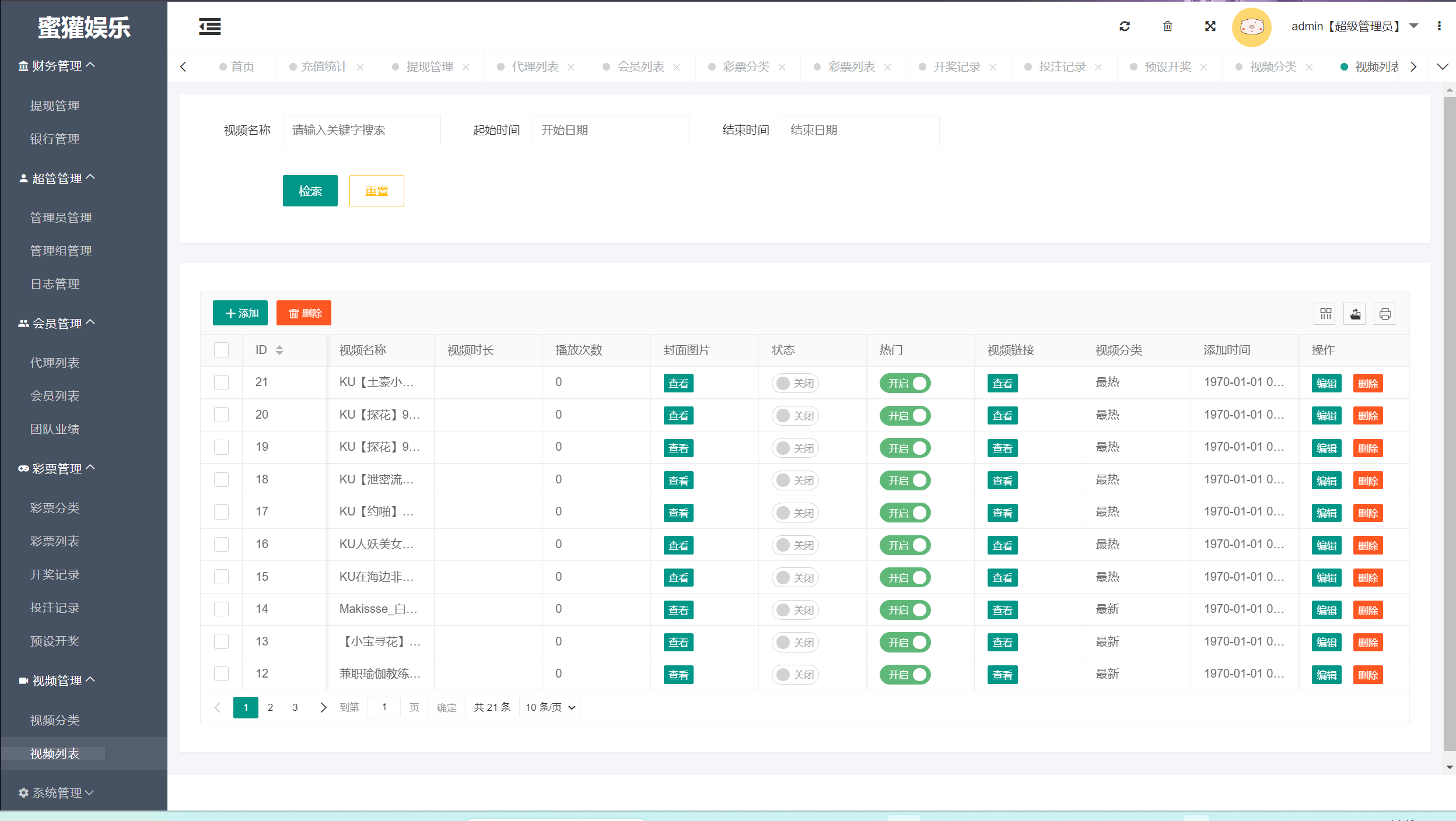Click the table print icon
Viewport: 1456px width, 821px height.
[1385, 314]
